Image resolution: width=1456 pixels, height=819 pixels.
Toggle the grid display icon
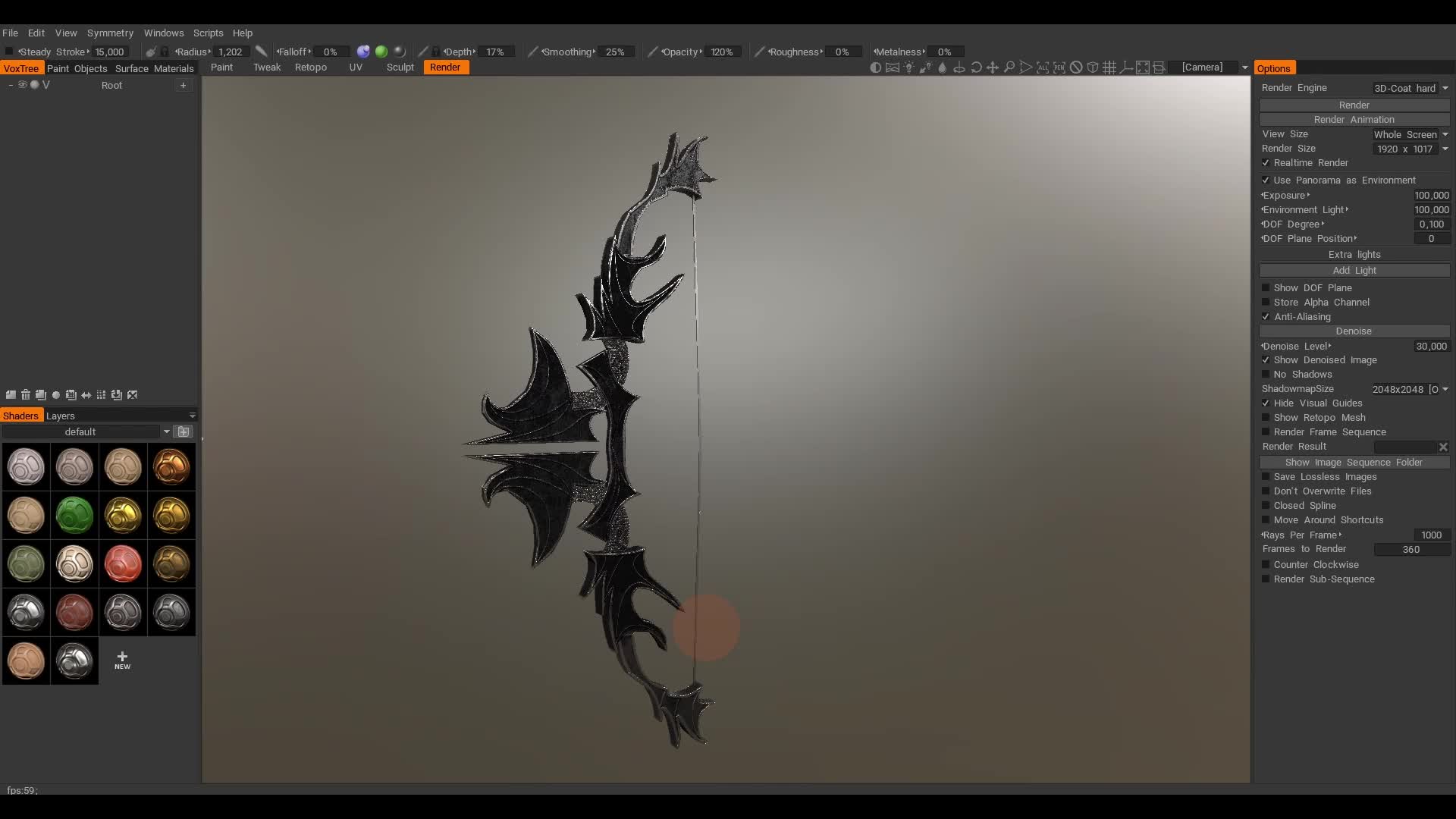pos(1110,67)
